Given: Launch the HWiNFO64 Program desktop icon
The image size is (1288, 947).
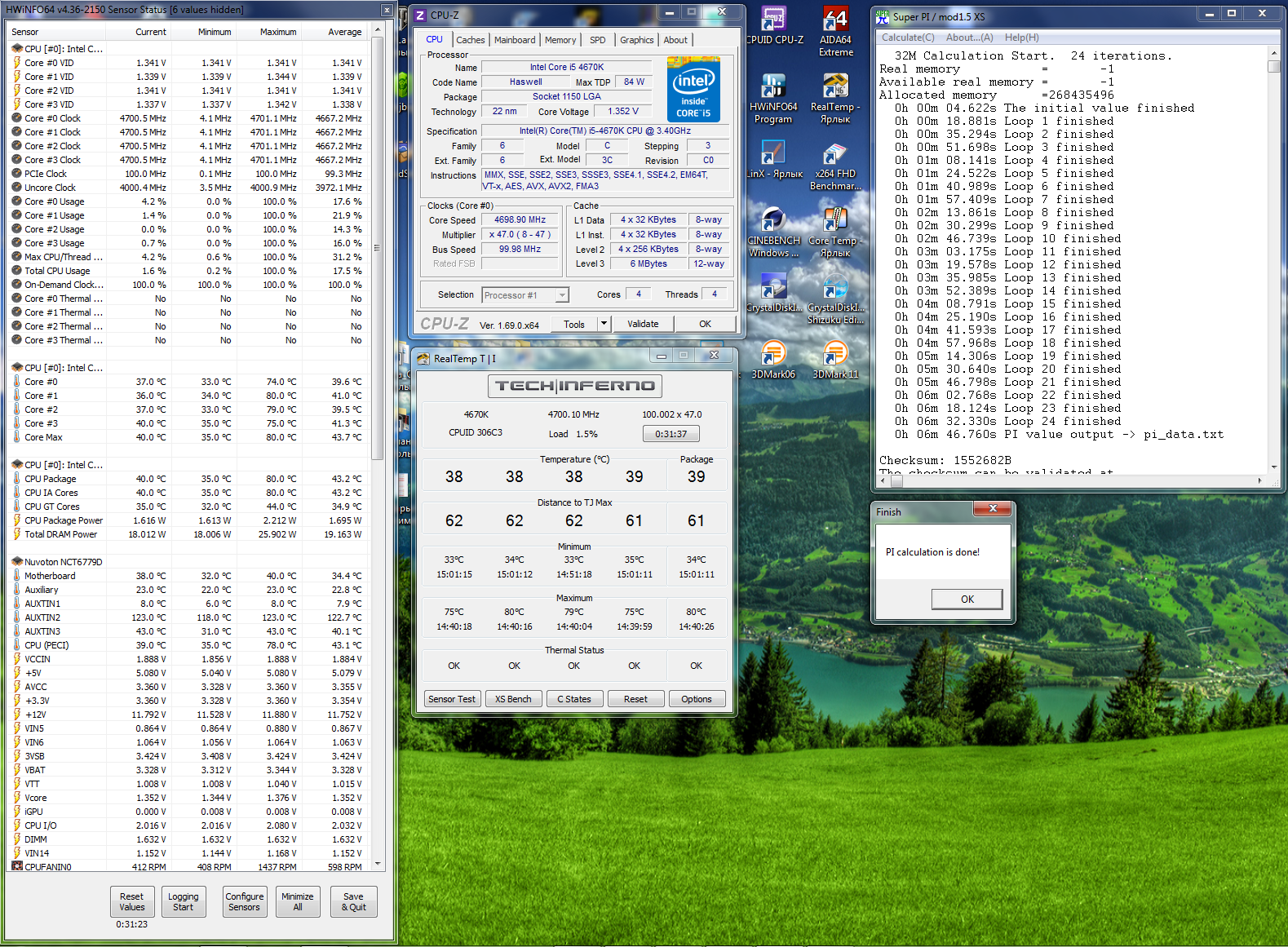Looking at the screenshot, I should point(773,99).
